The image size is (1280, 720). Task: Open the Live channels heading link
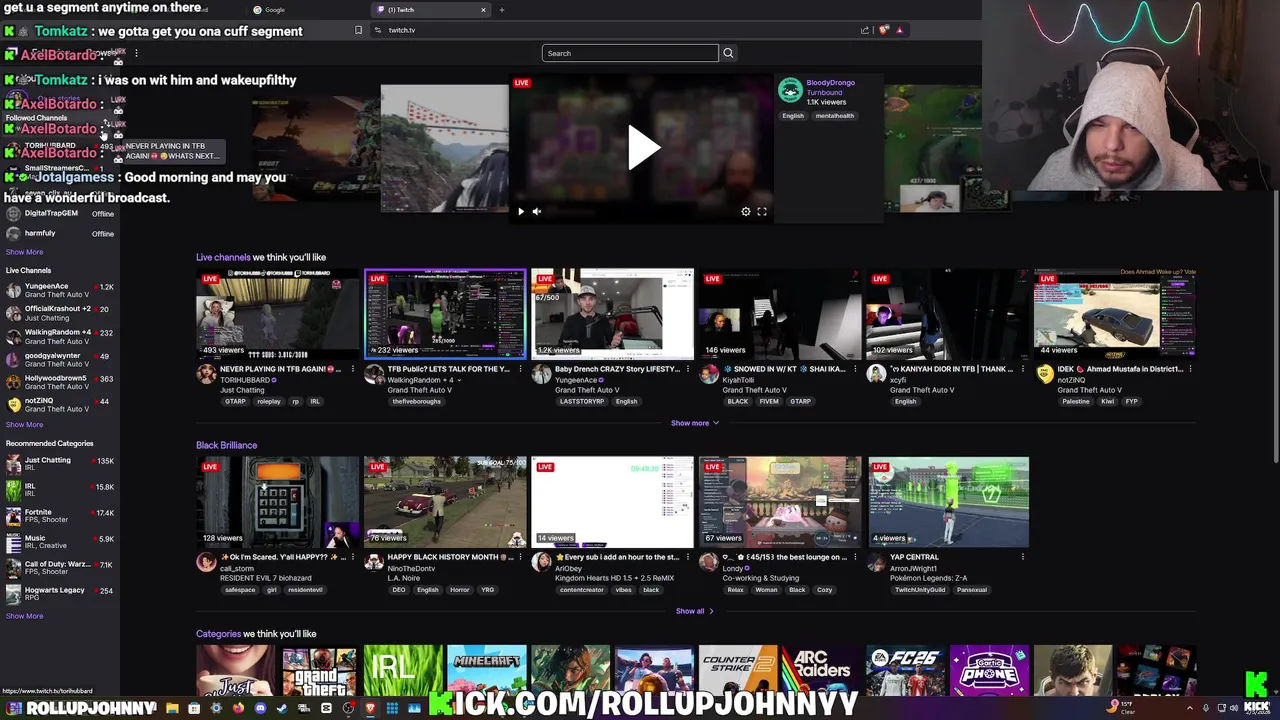coord(223,257)
